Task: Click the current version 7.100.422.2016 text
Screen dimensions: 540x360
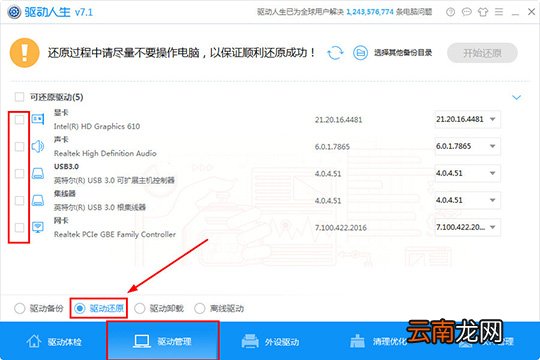Action: (341, 228)
